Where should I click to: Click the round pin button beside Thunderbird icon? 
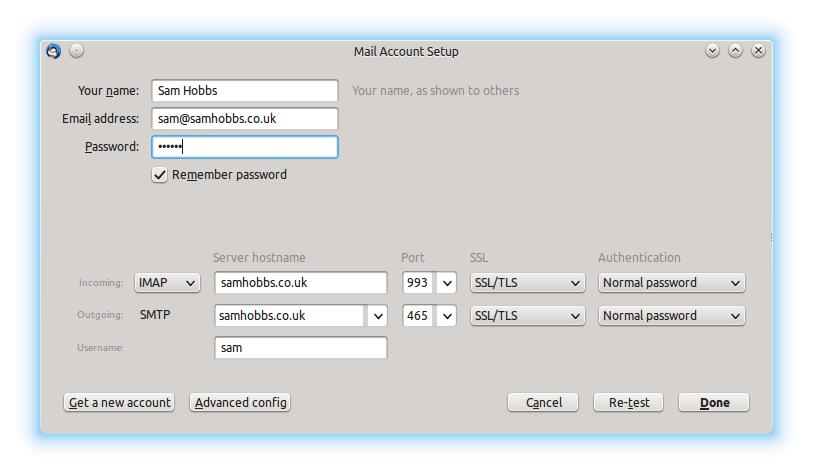[76, 51]
